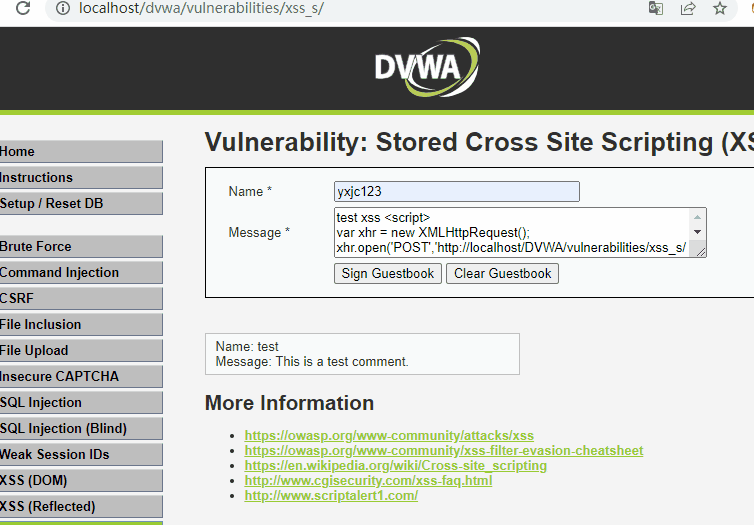
Task: Open the scriptalert1.com link
Action: click(x=331, y=495)
